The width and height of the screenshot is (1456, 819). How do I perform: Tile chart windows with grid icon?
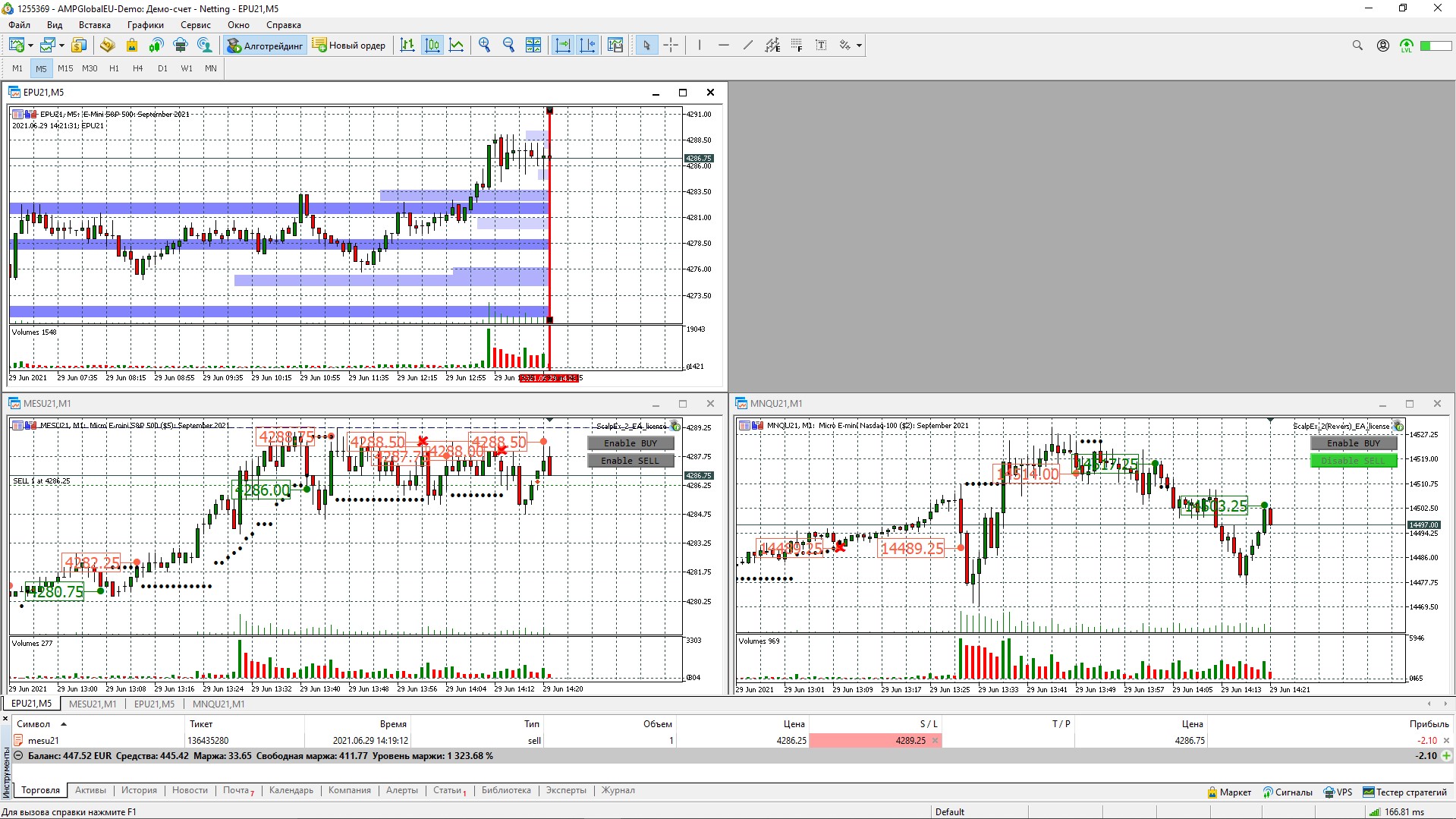(x=533, y=46)
